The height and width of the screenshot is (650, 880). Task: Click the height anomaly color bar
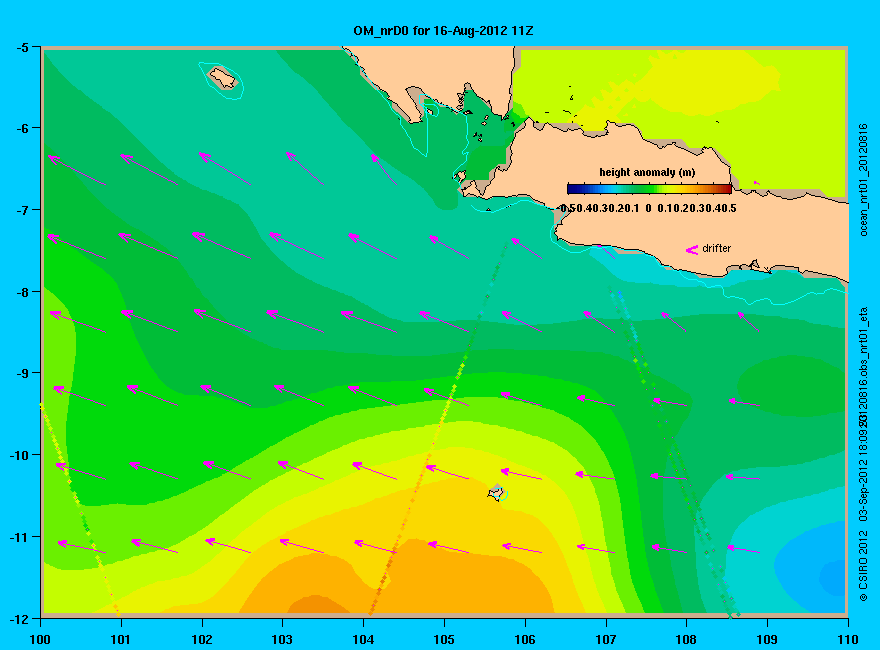click(649, 189)
